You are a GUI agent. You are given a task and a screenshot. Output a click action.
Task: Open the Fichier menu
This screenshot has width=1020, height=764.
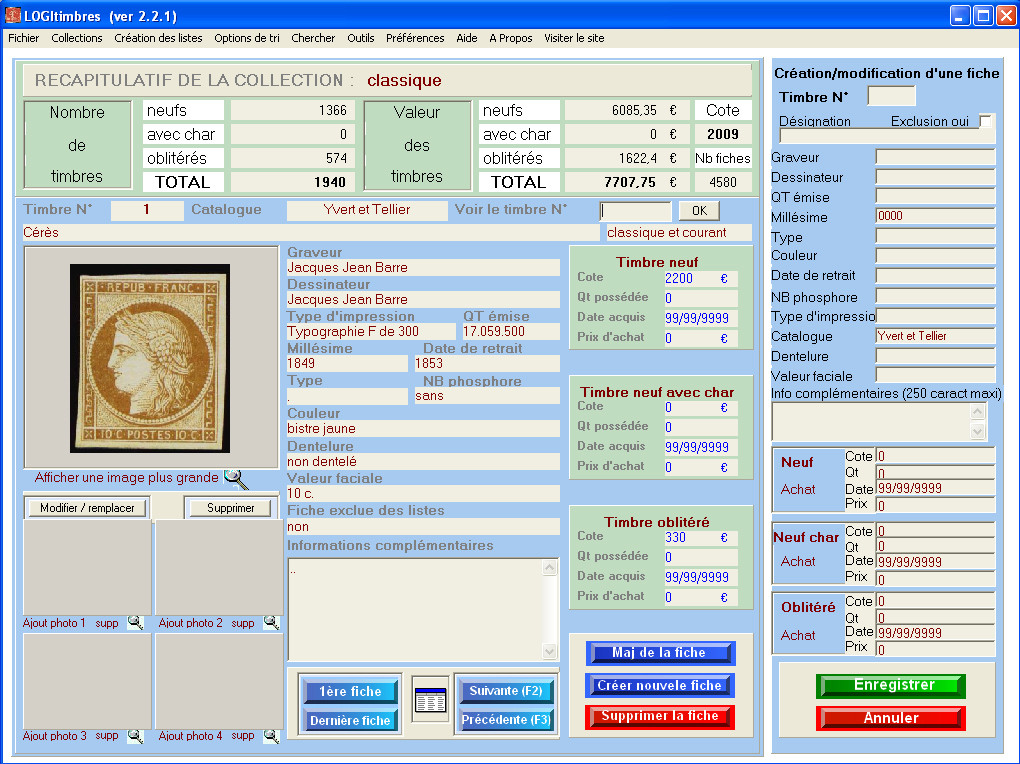click(x=23, y=38)
